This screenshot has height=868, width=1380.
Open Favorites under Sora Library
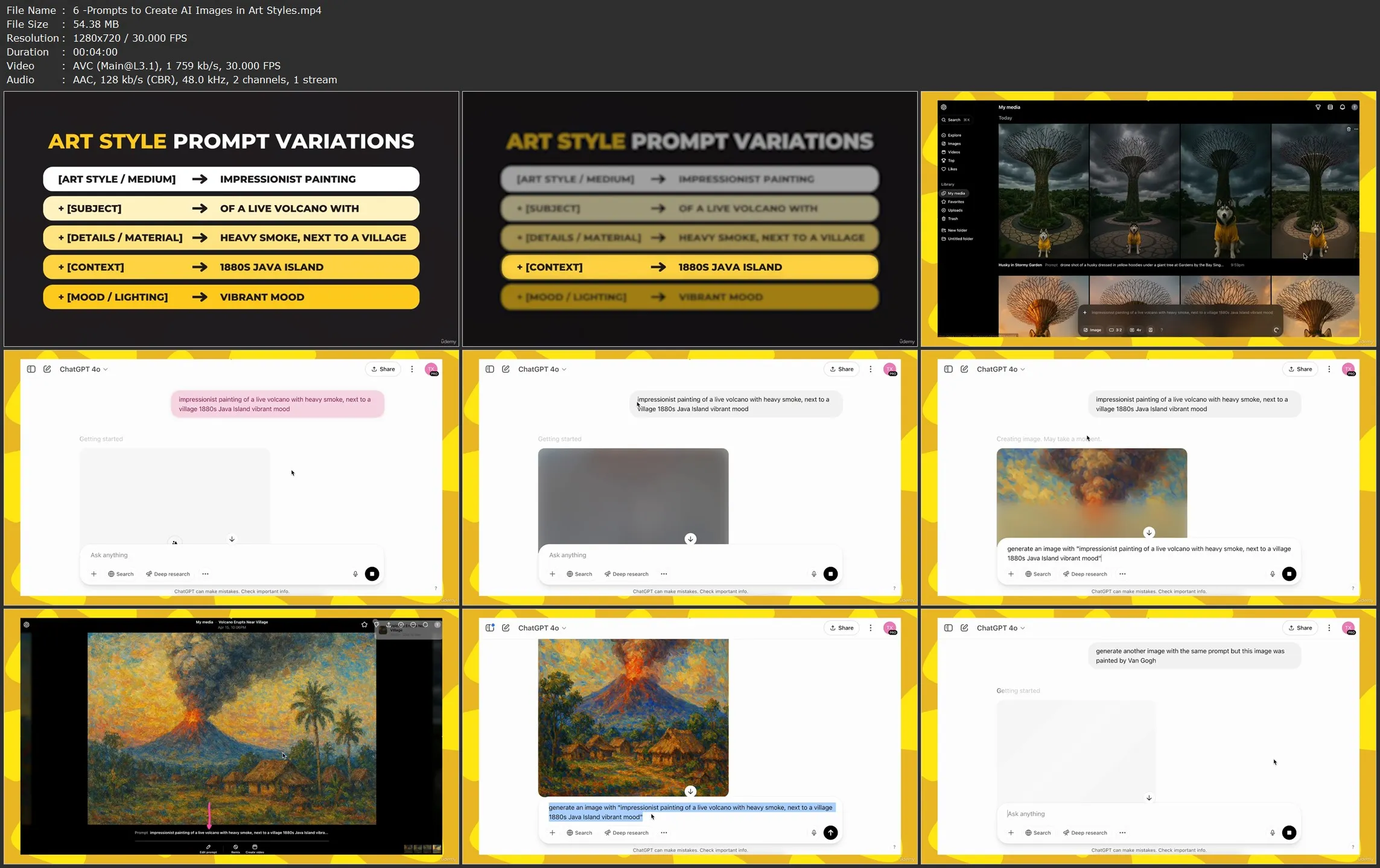[x=953, y=201]
